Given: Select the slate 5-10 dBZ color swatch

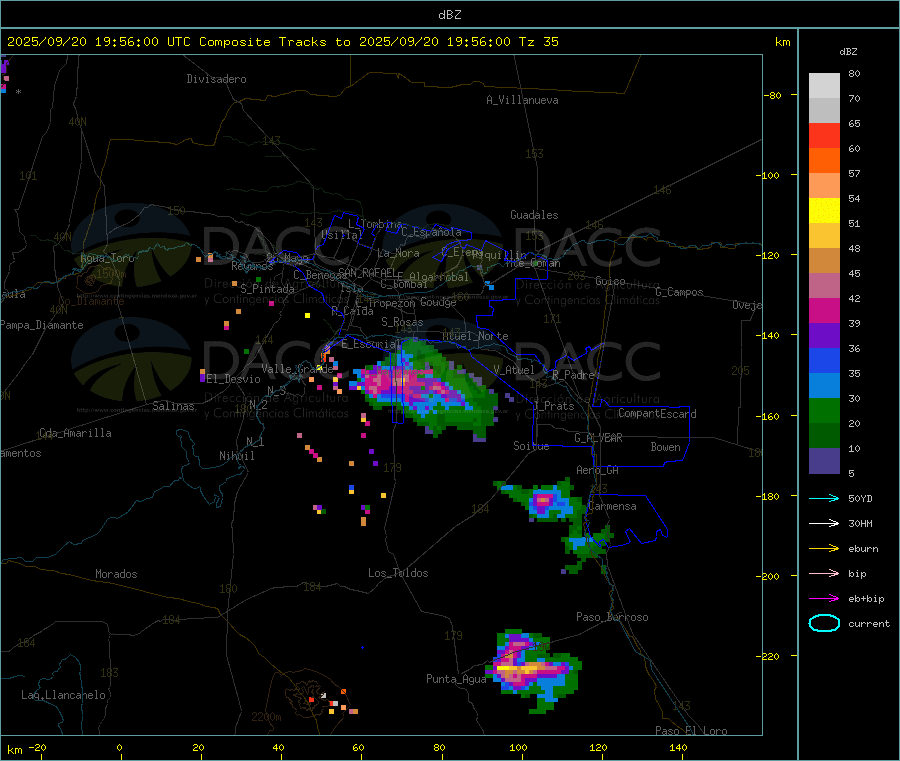Looking at the screenshot, I should (x=824, y=461).
